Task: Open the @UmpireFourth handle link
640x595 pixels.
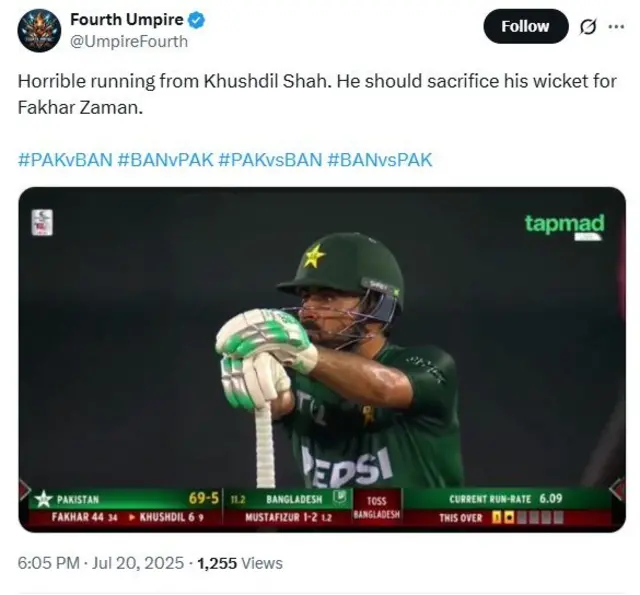Action: coord(127,41)
